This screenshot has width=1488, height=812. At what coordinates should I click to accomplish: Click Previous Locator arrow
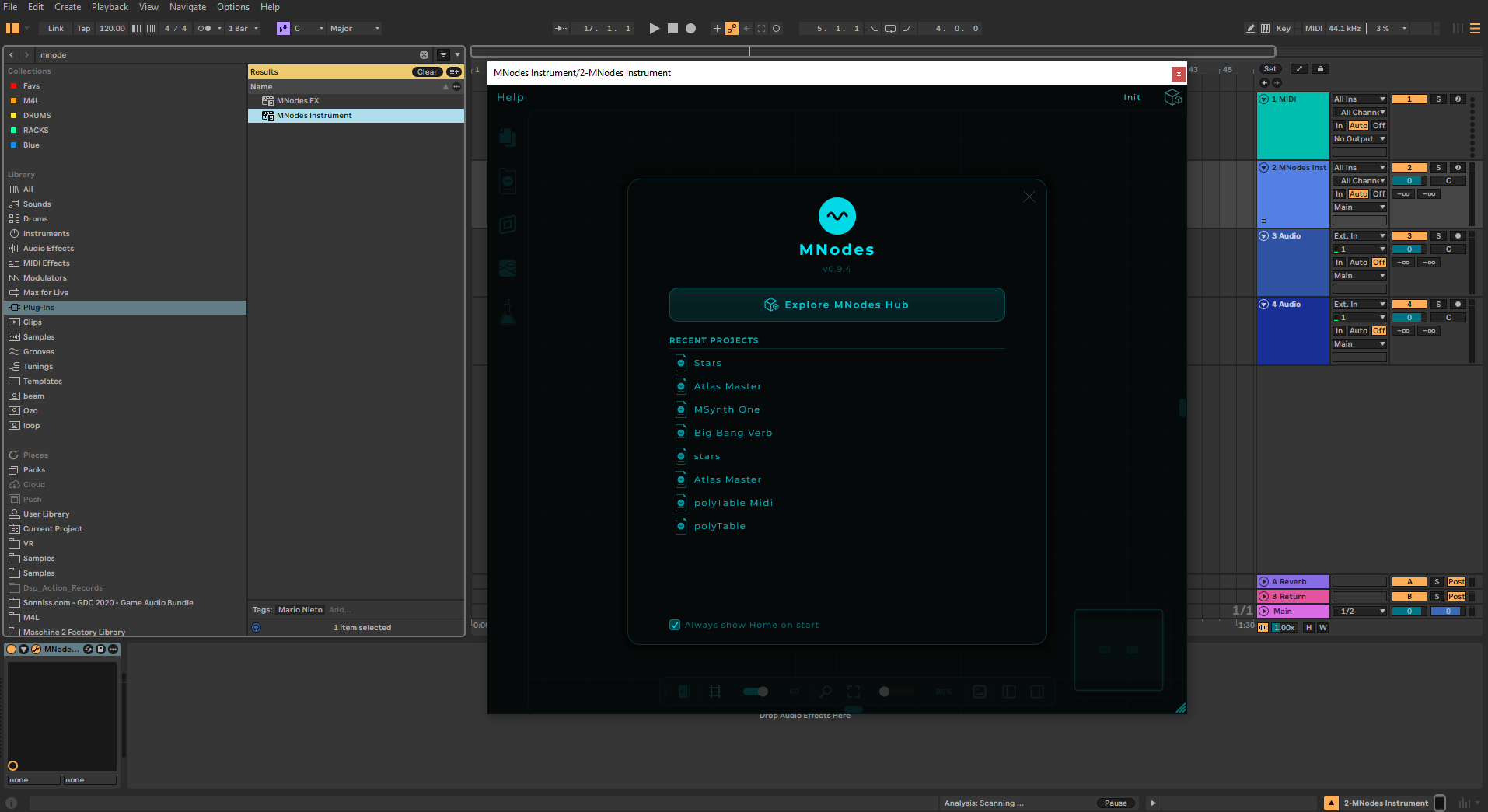point(1264,82)
